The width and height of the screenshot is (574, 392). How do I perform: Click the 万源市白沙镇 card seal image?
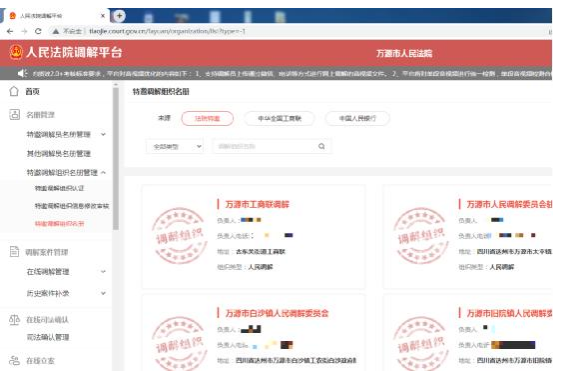(179, 343)
